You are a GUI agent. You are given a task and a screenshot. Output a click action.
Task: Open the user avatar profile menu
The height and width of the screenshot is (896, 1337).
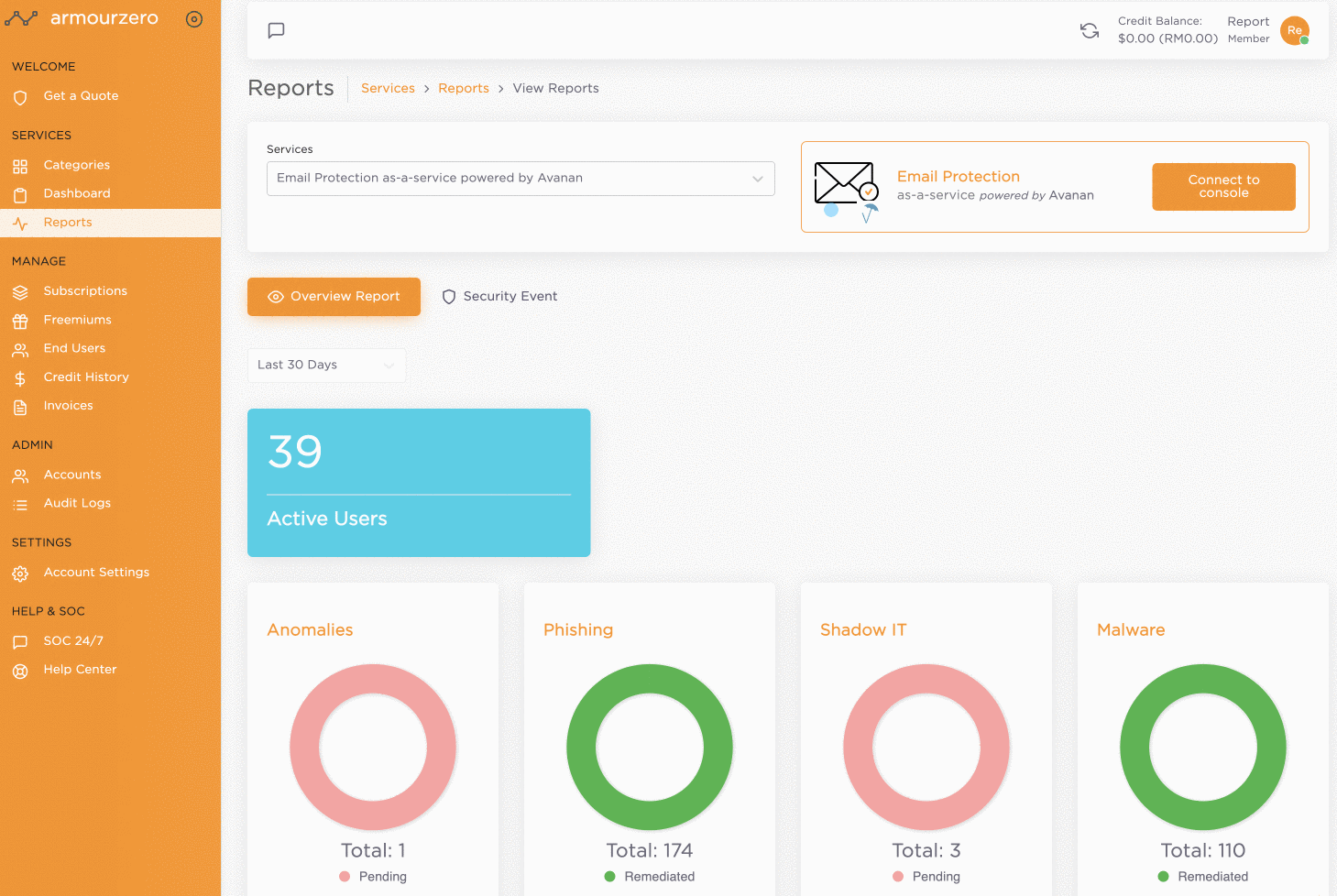click(x=1295, y=30)
